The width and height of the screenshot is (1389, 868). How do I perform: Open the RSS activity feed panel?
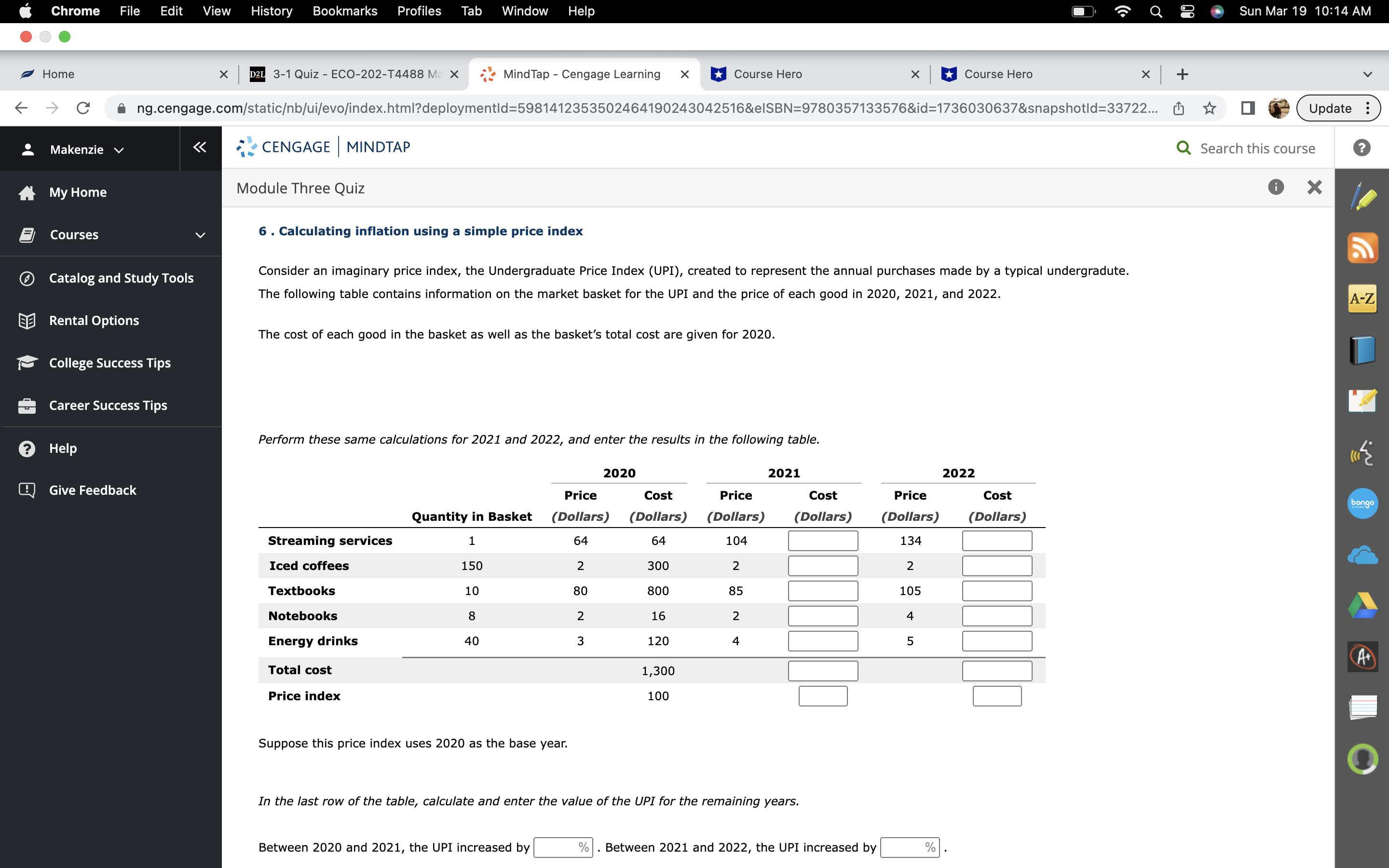point(1363,247)
